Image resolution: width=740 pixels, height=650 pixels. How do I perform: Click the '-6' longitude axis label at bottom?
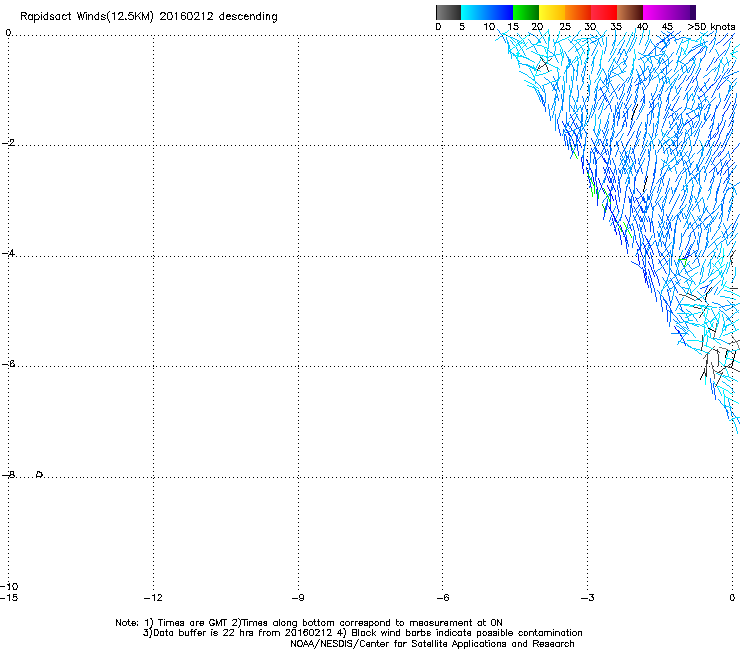[x=443, y=598]
